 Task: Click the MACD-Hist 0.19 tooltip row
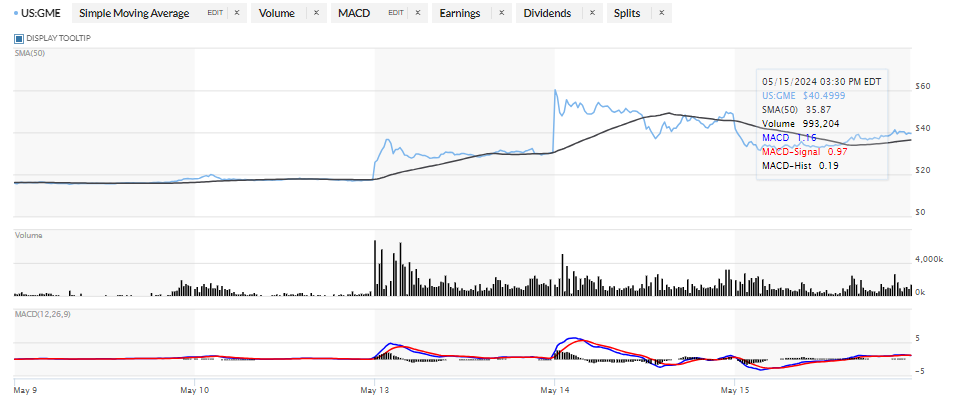[x=800, y=165]
